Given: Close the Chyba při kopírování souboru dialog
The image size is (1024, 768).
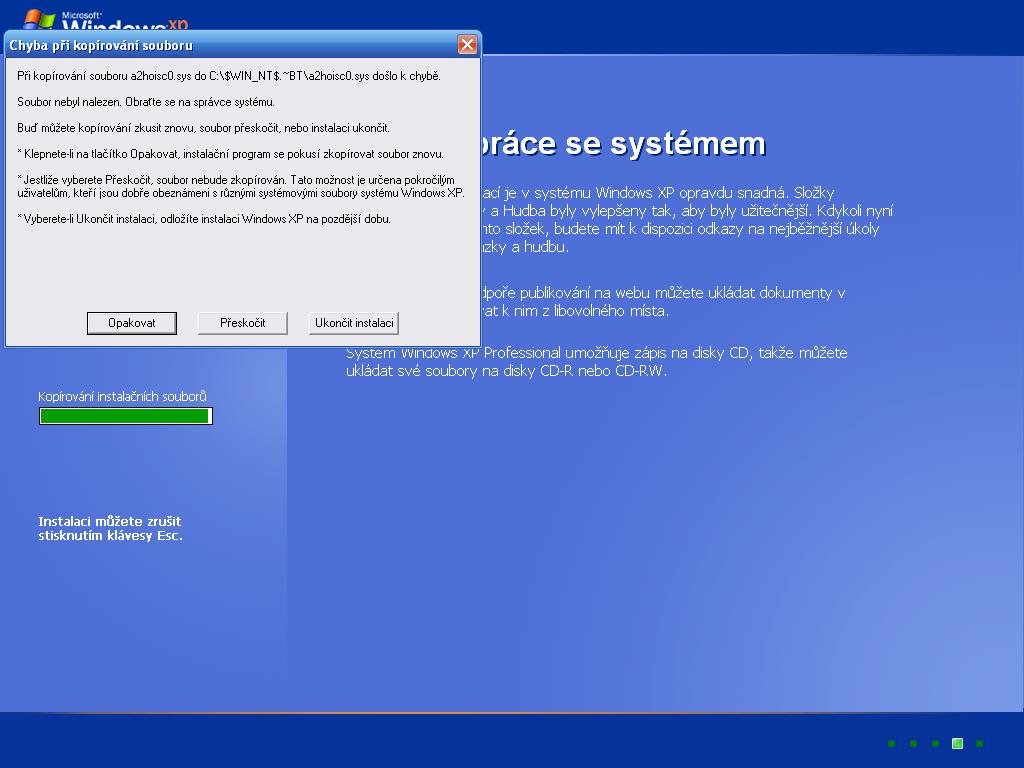Looking at the screenshot, I should 467,44.
